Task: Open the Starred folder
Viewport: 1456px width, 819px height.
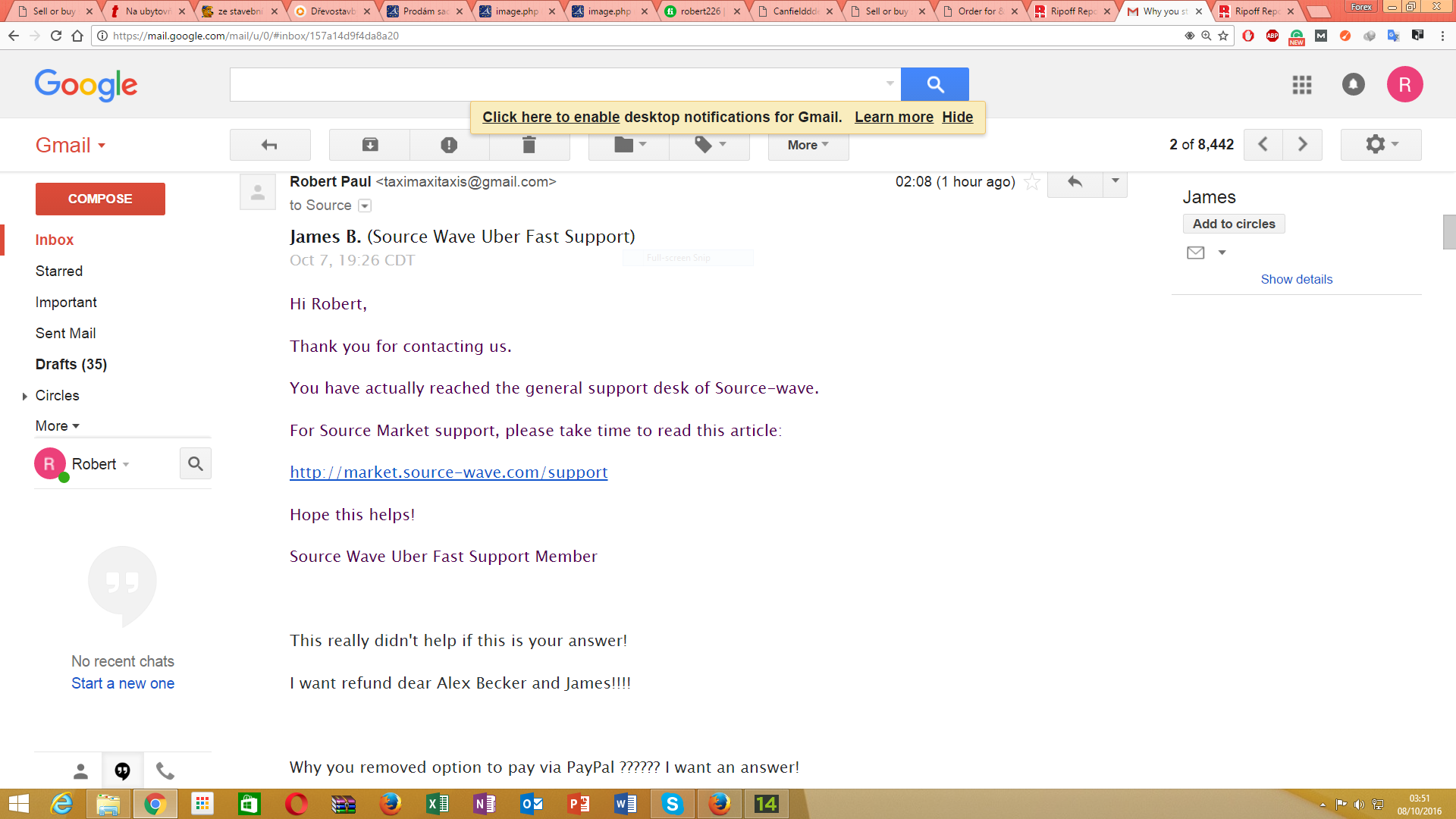Action: tap(59, 271)
